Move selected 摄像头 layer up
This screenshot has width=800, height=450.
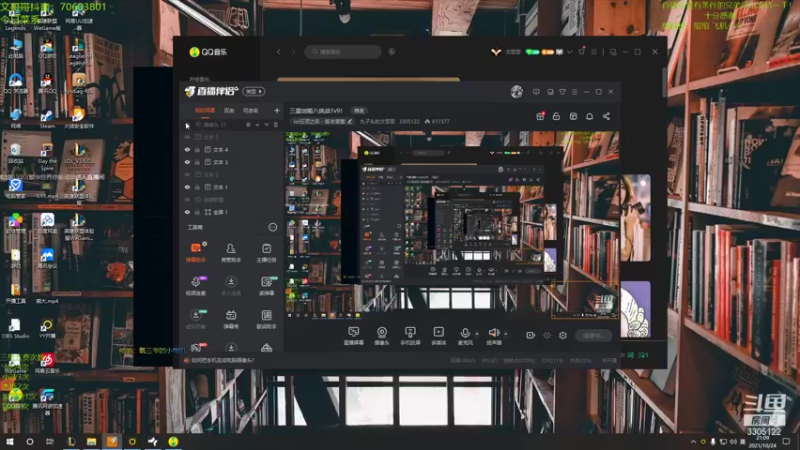pos(257,124)
